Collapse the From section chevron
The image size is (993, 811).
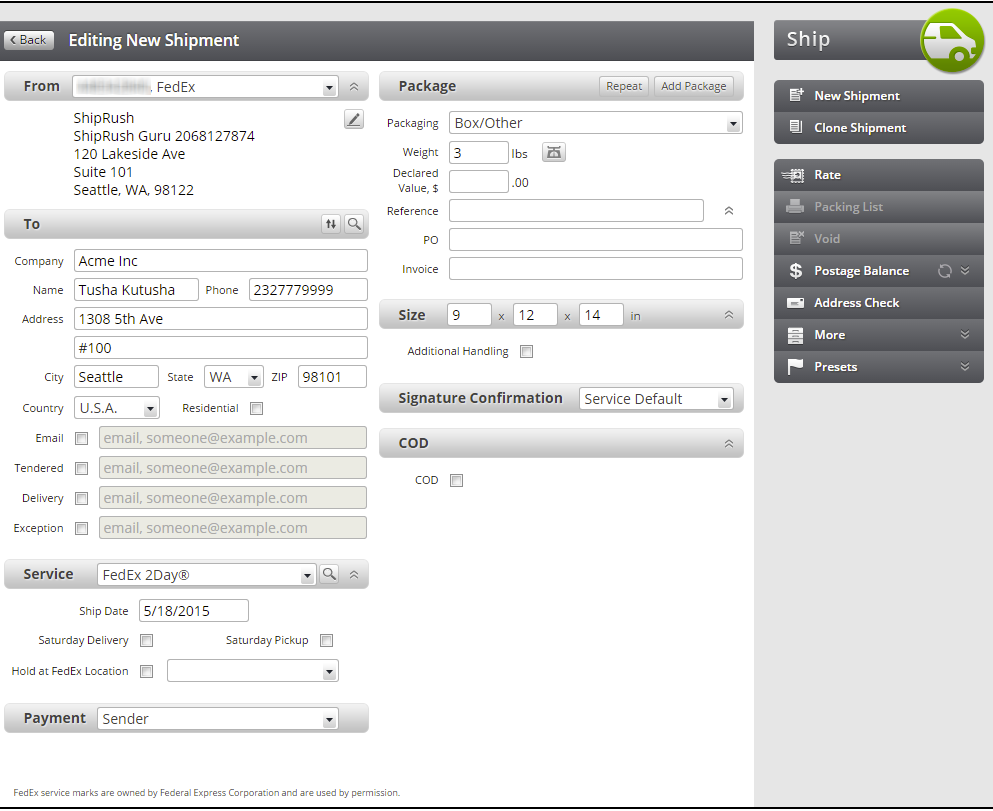tap(354, 87)
